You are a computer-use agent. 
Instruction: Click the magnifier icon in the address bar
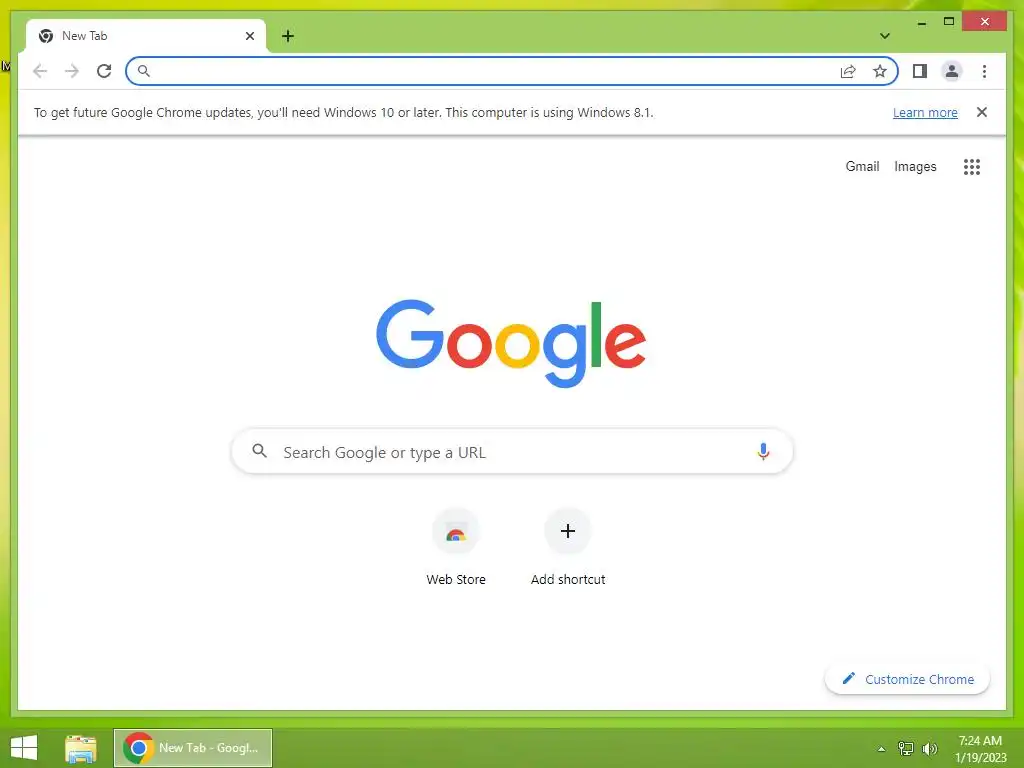click(144, 71)
